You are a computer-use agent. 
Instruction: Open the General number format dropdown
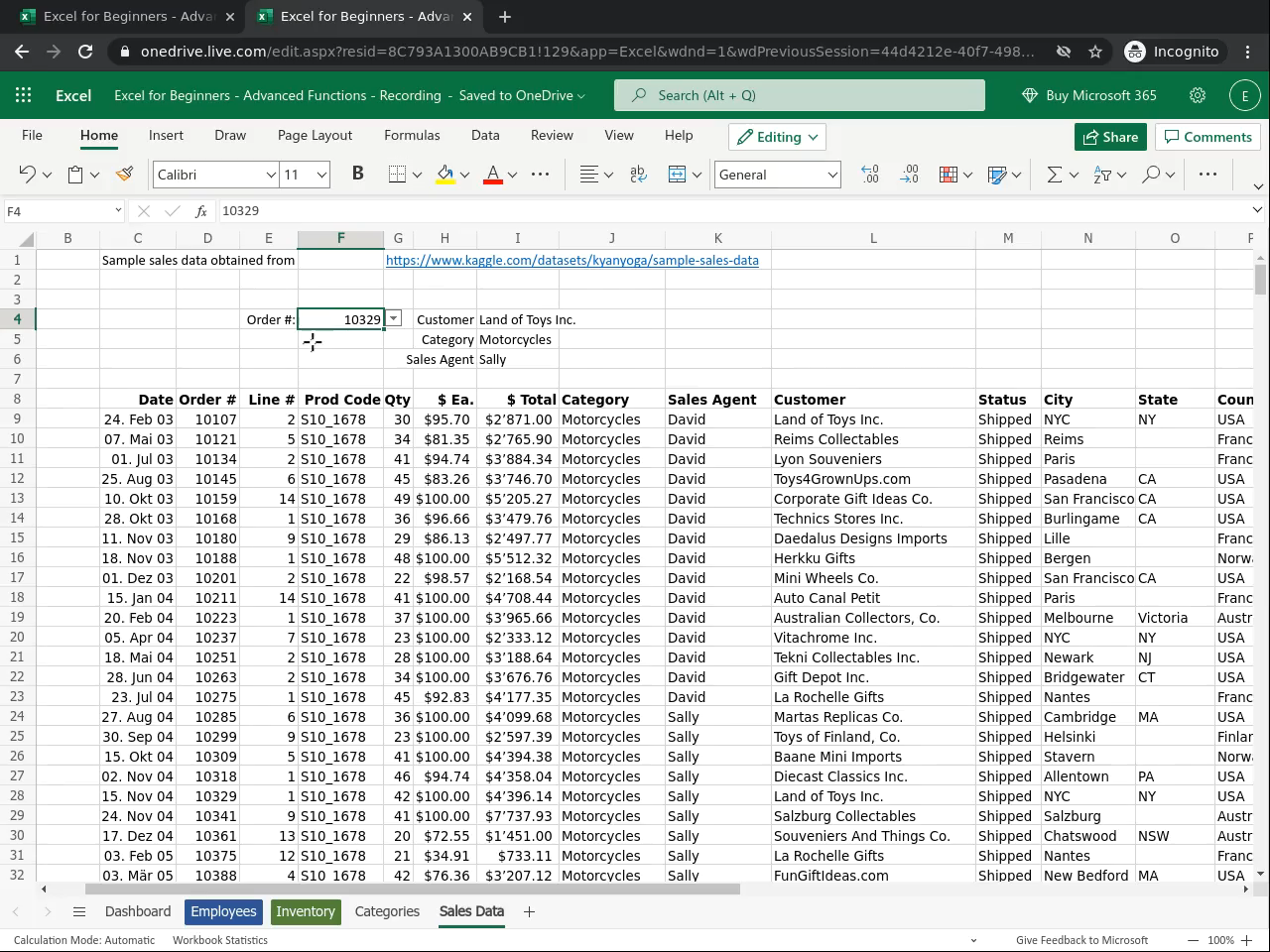831,175
